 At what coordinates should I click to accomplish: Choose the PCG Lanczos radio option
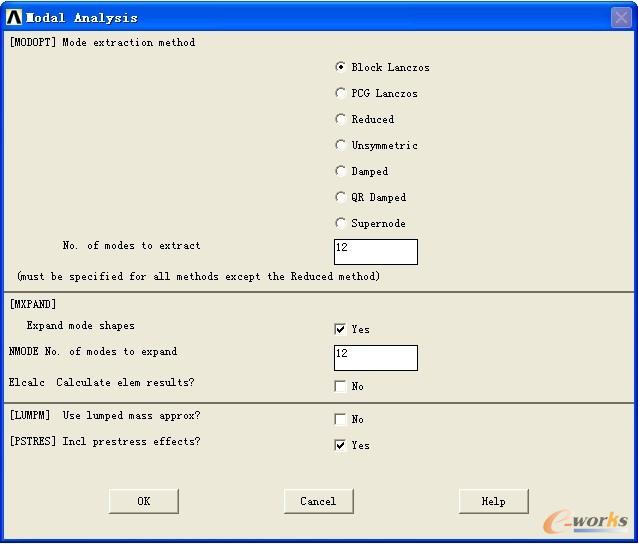click(x=341, y=93)
